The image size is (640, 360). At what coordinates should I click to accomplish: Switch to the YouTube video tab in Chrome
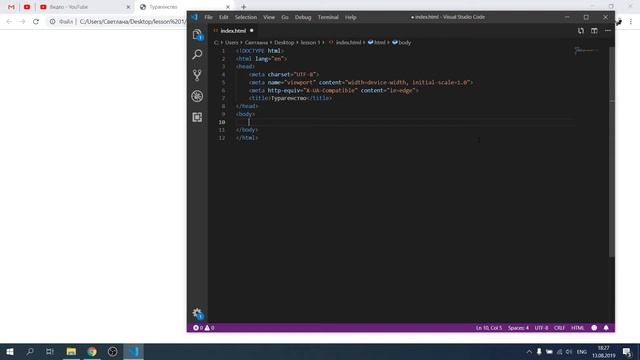84,7
